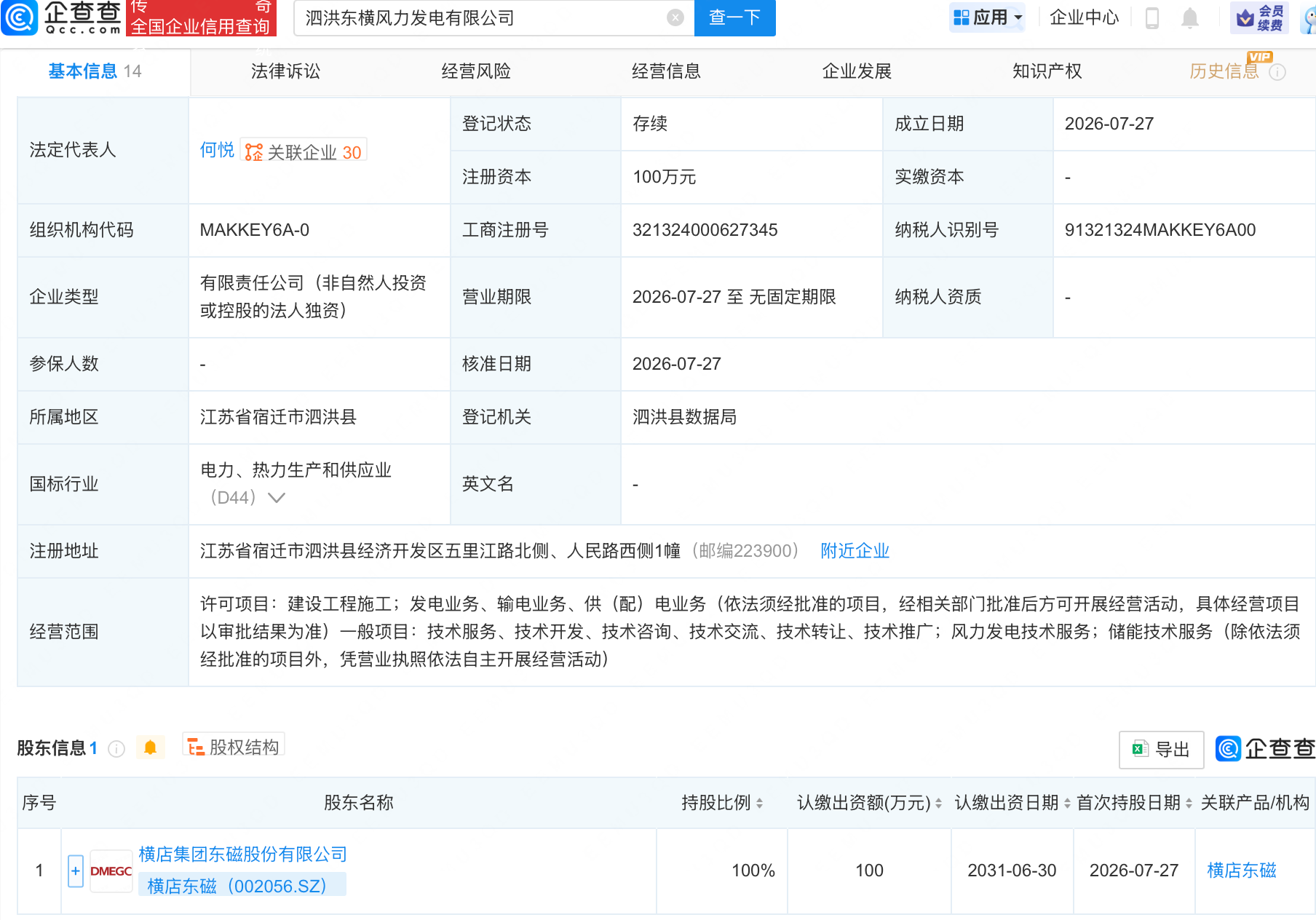Open the 历史信息 VIP tab
This screenshot has height=920, width=1316.
click(x=1224, y=71)
